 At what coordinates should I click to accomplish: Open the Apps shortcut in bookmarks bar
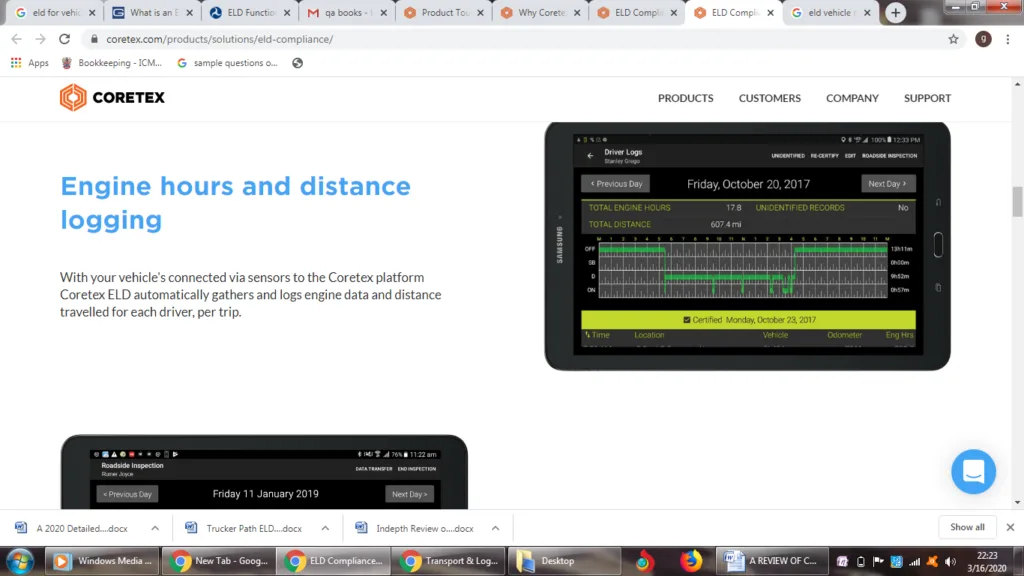(x=30, y=63)
